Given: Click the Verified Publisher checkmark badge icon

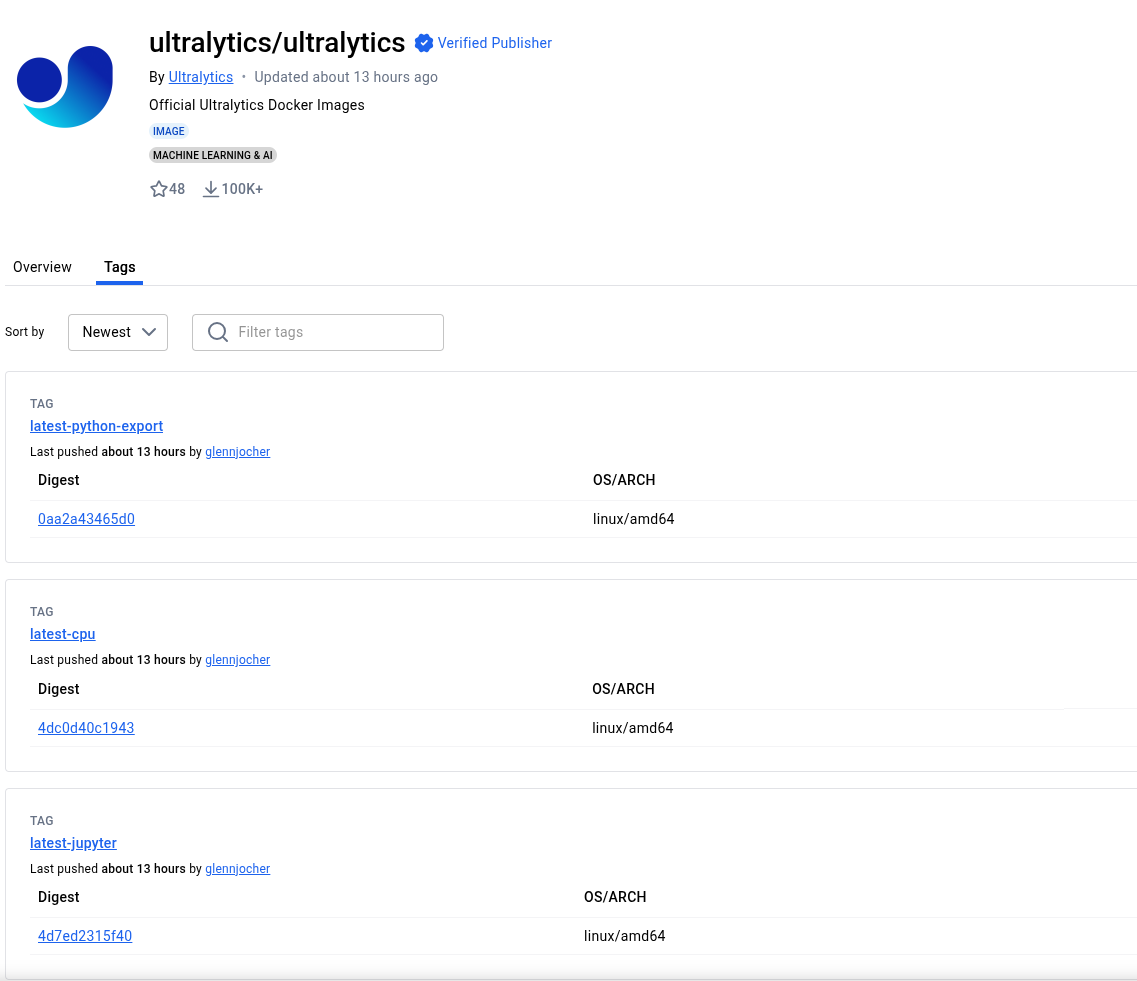Looking at the screenshot, I should click(423, 44).
